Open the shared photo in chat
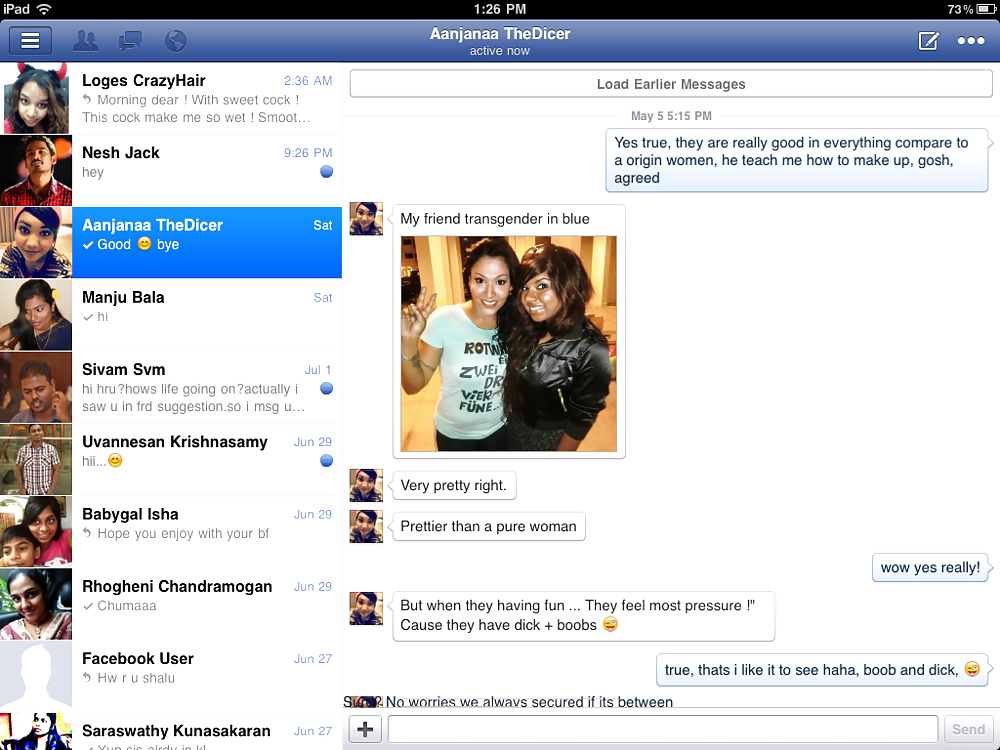Viewport: 1000px width, 750px height. click(508, 344)
